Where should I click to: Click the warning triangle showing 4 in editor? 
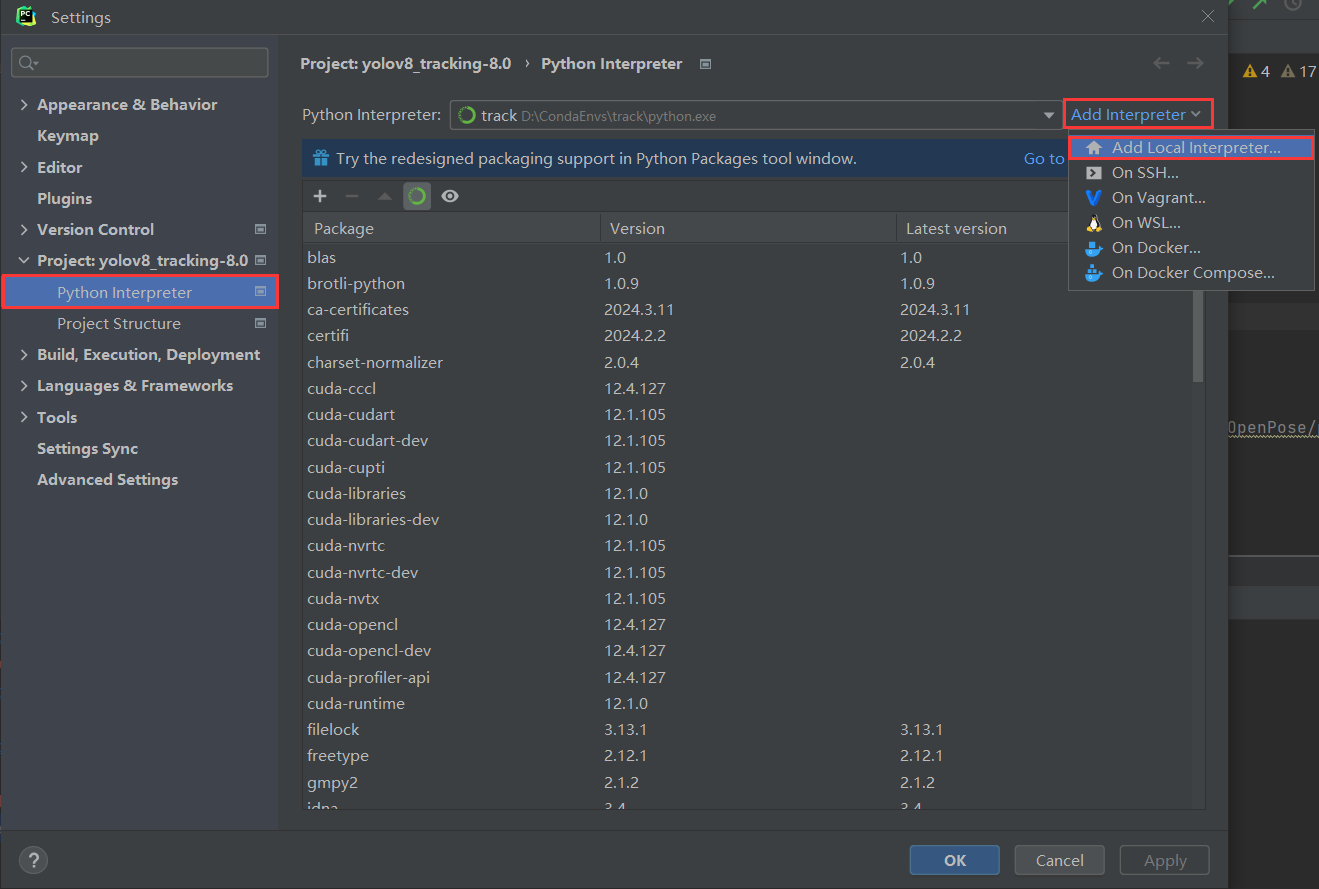[x=1250, y=71]
